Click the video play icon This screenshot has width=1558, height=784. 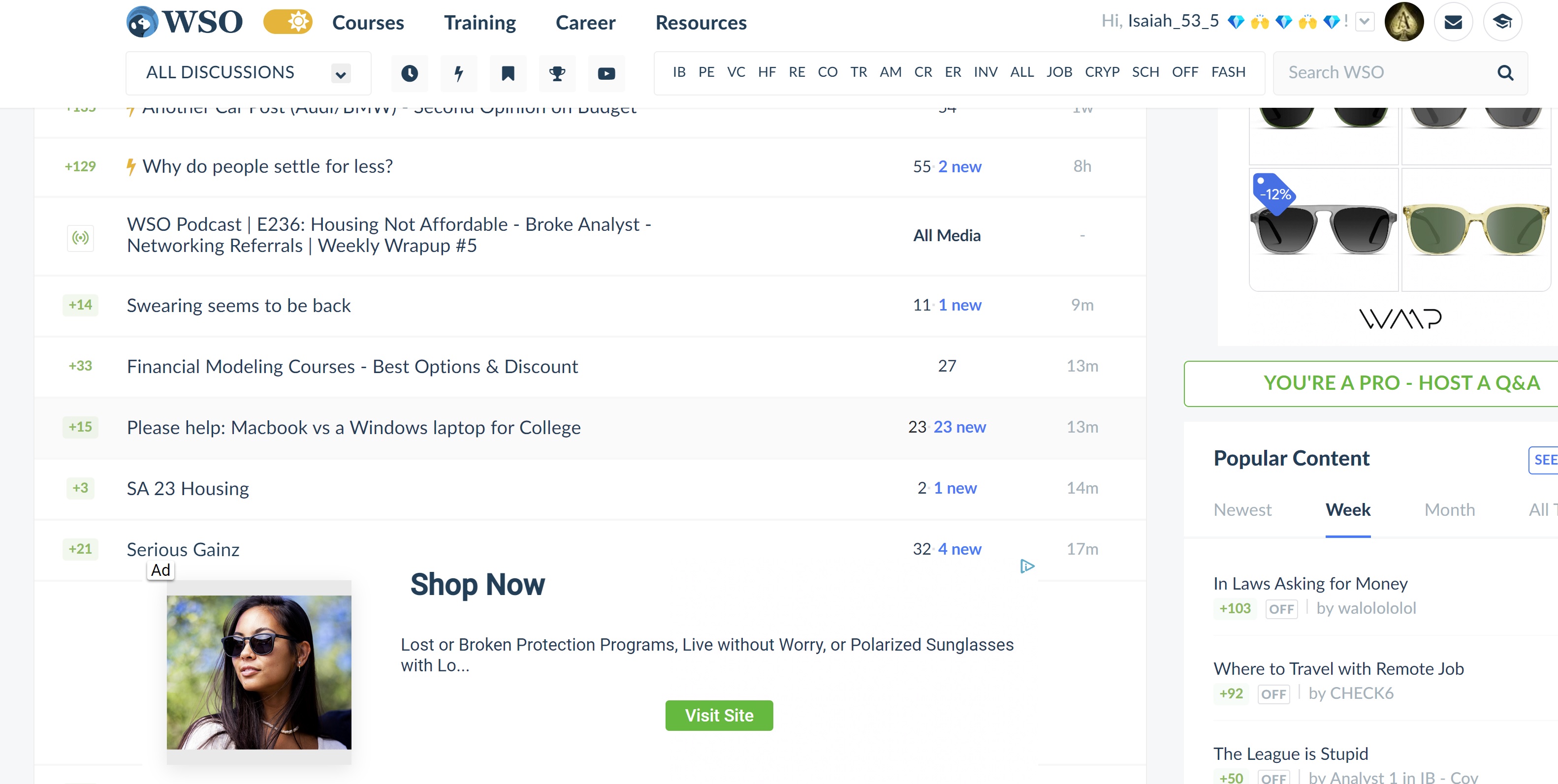pyautogui.click(x=606, y=73)
